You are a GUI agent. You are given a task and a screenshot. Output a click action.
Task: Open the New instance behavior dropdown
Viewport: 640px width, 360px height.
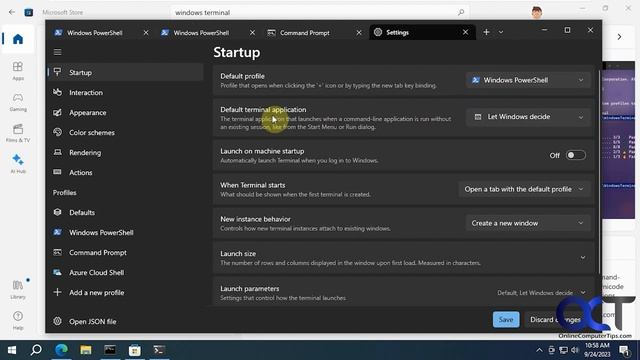pyautogui.click(x=528, y=223)
